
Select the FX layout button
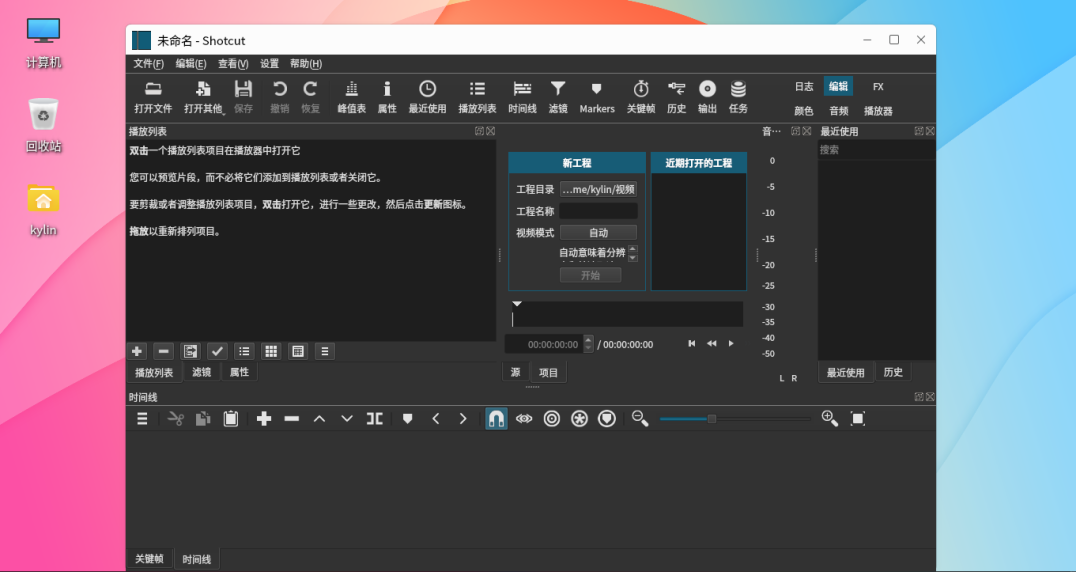point(878,86)
